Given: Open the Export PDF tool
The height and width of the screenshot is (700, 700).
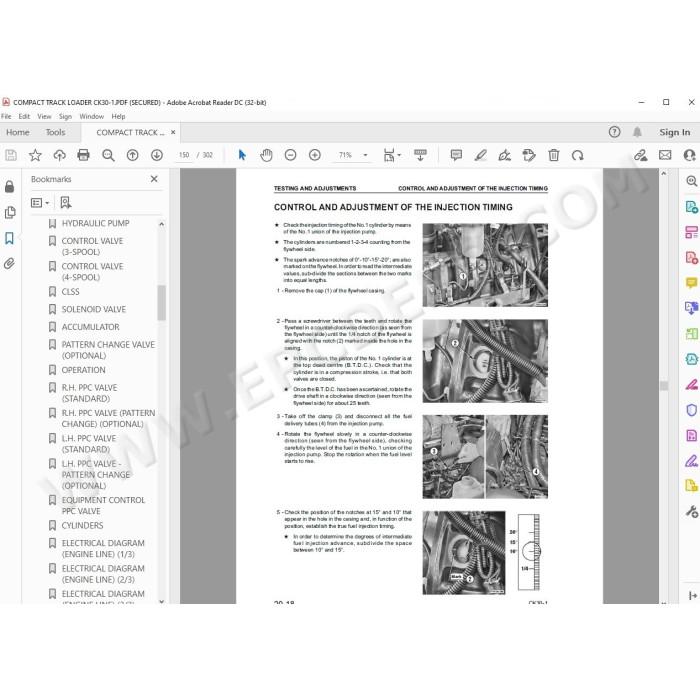Looking at the screenshot, I should pyautogui.click(x=691, y=207).
